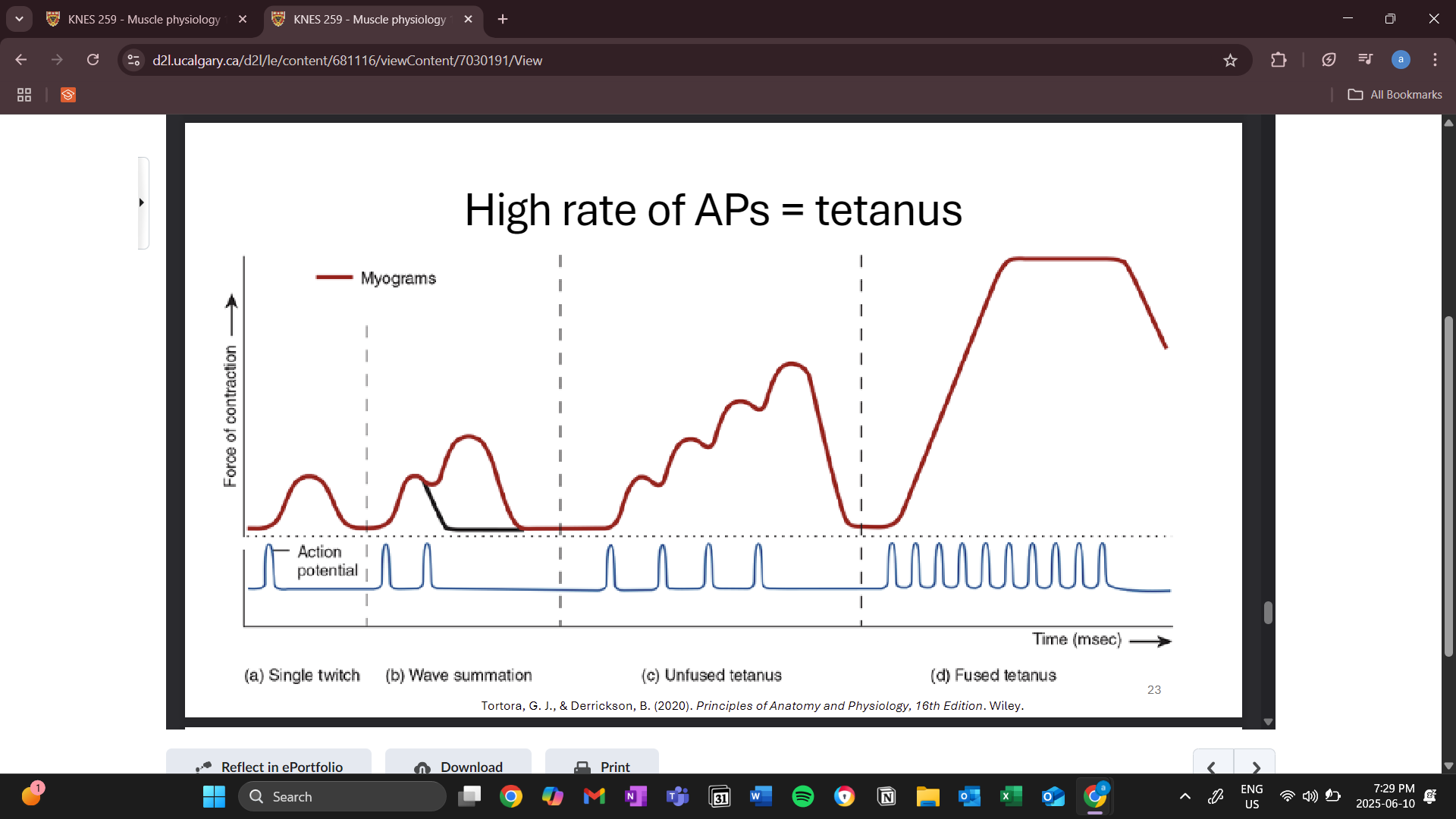Open the Extensions puzzle icon
Image resolution: width=1456 pixels, height=819 pixels.
click(x=1279, y=60)
